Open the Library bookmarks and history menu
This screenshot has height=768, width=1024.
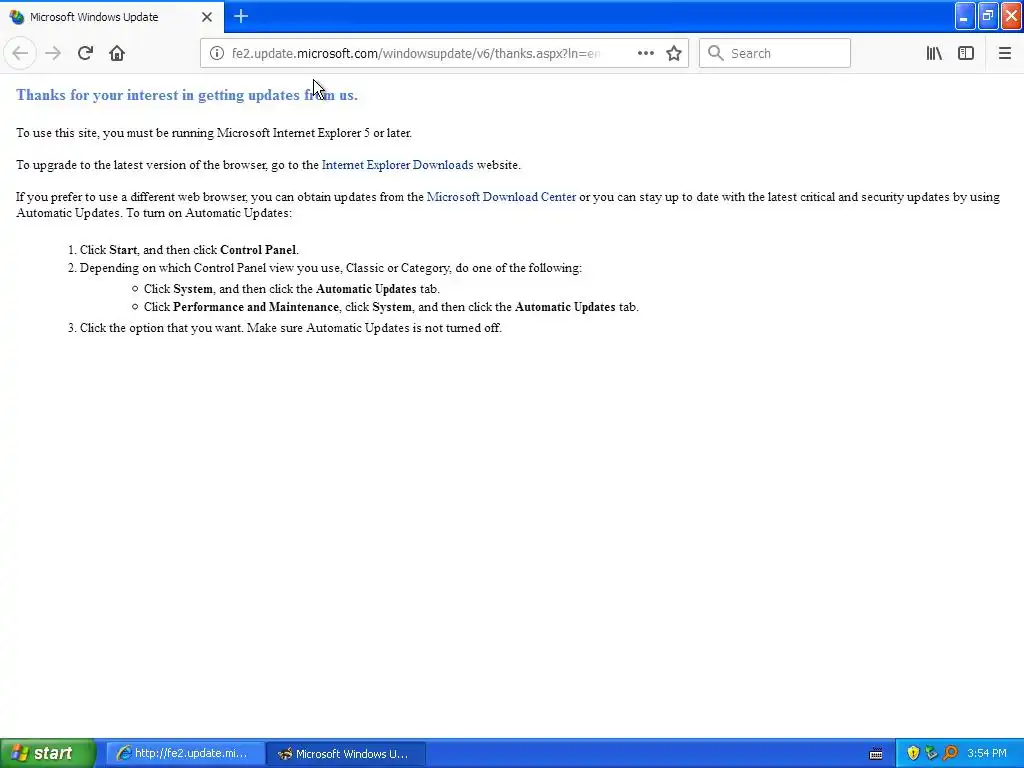coord(934,54)
